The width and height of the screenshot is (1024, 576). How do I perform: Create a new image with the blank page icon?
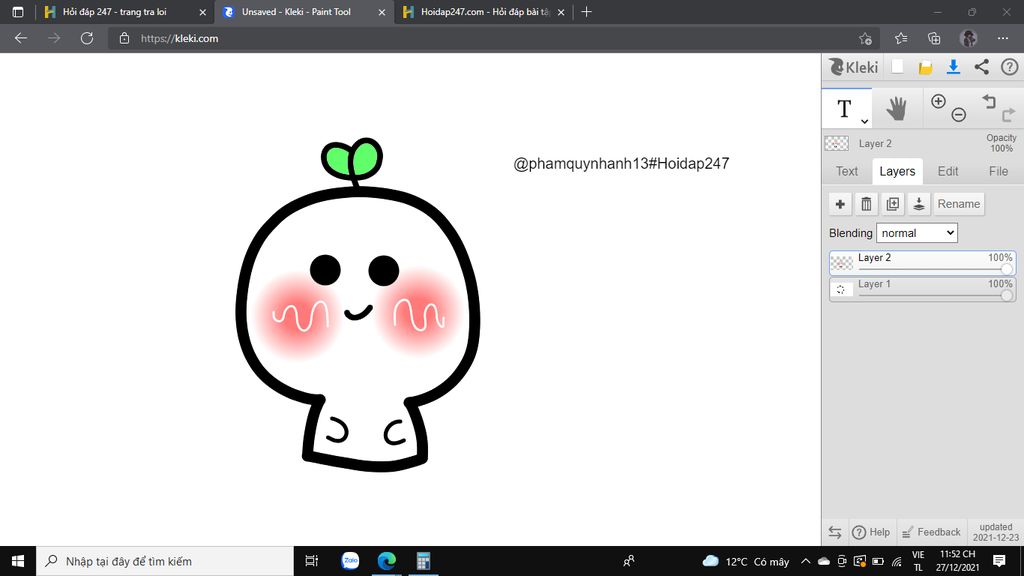[897, 67]
